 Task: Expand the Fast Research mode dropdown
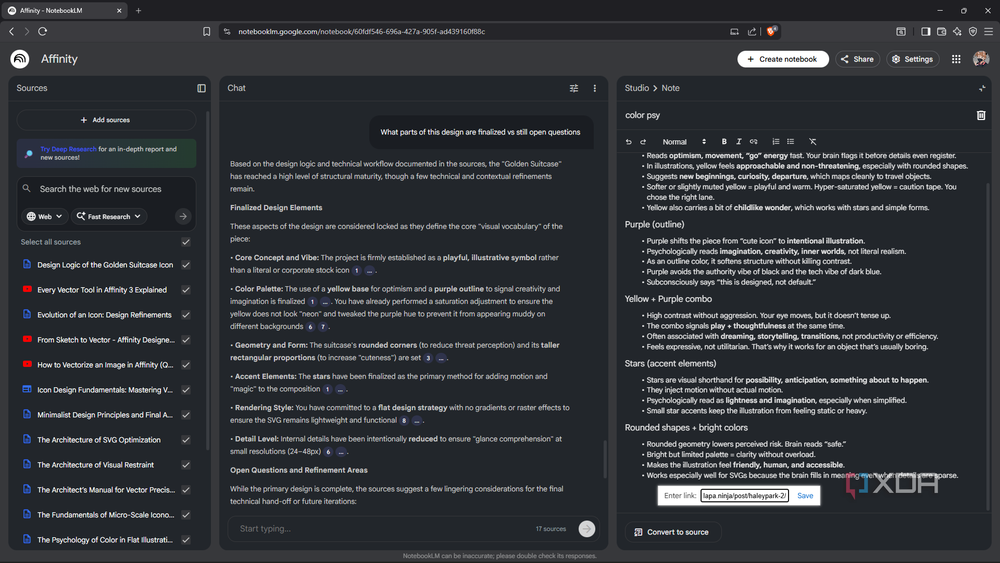point(109,216)
